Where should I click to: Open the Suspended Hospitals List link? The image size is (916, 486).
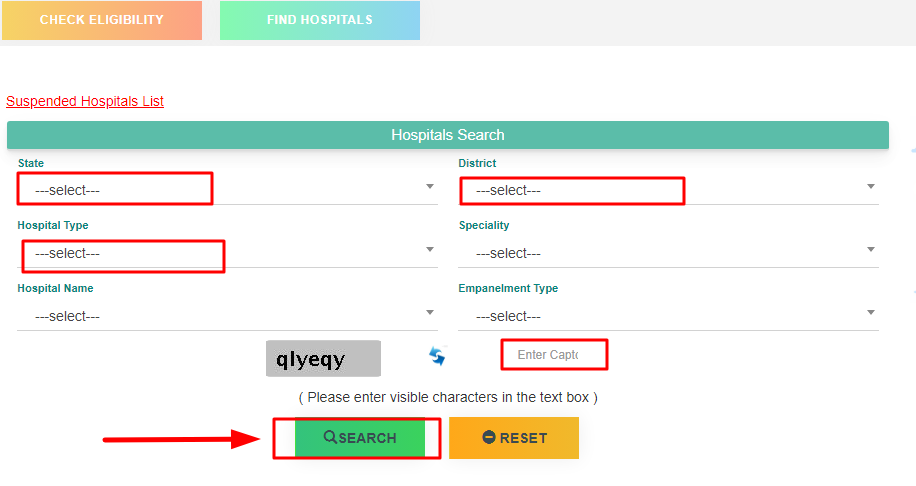click(85, 101)
